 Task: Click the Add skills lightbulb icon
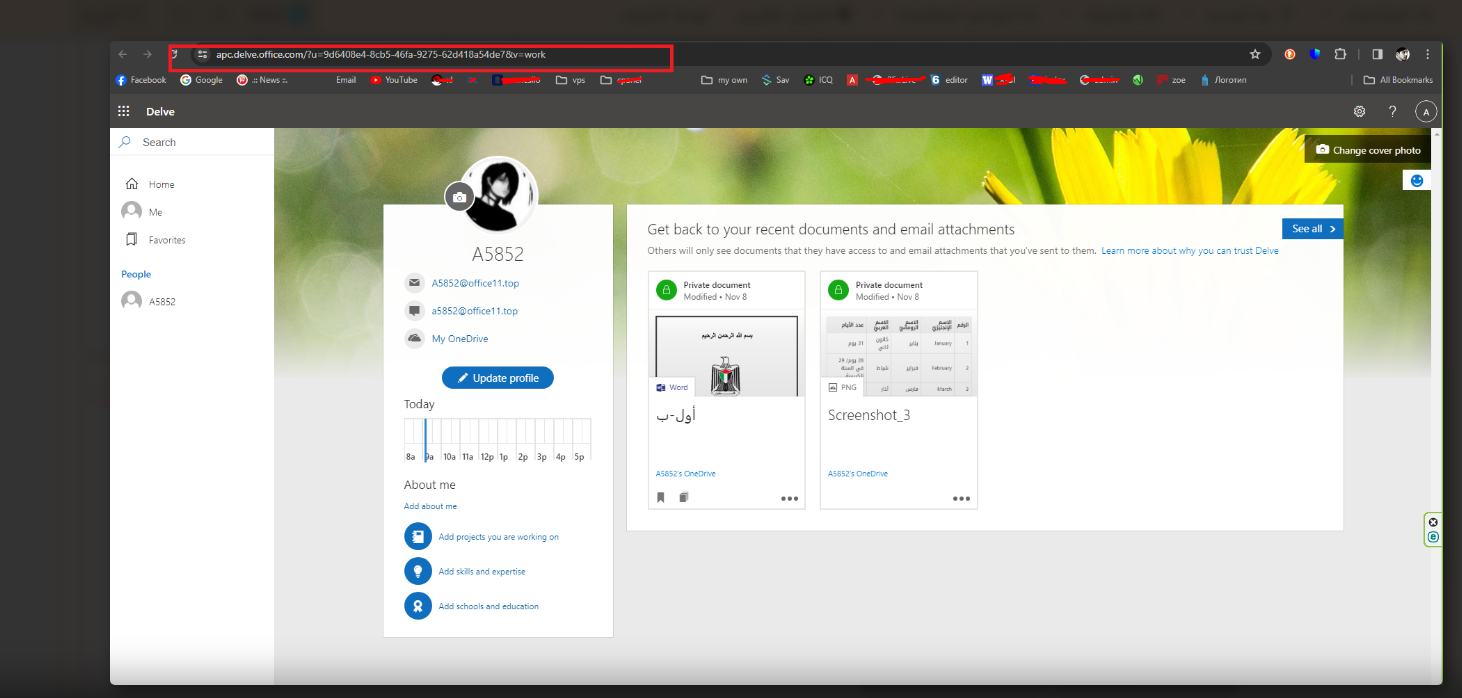[417, 571]
